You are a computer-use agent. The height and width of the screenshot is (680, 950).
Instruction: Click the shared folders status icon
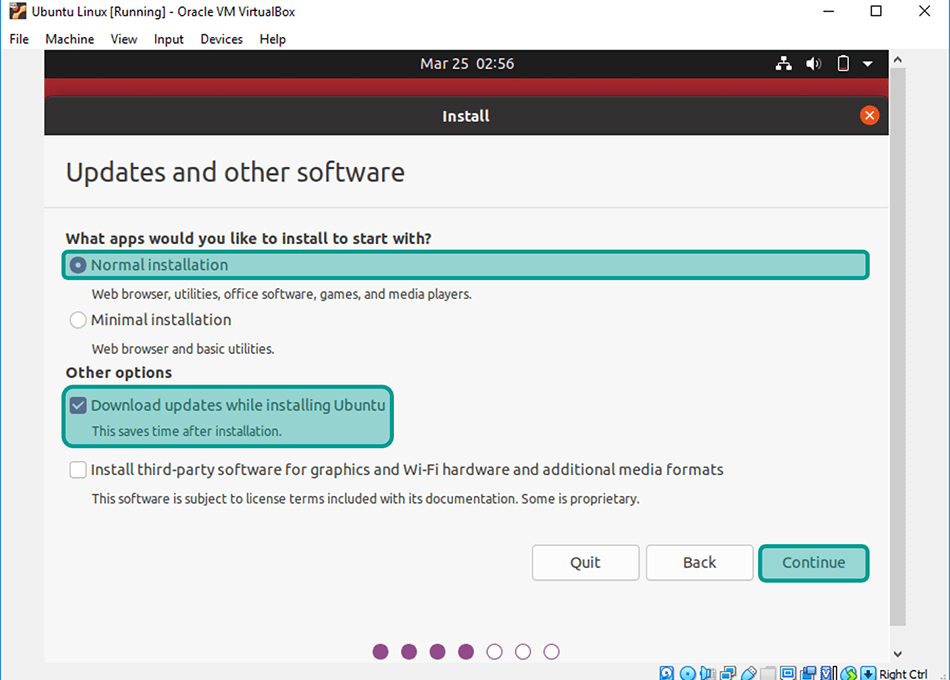click(768, 673)
